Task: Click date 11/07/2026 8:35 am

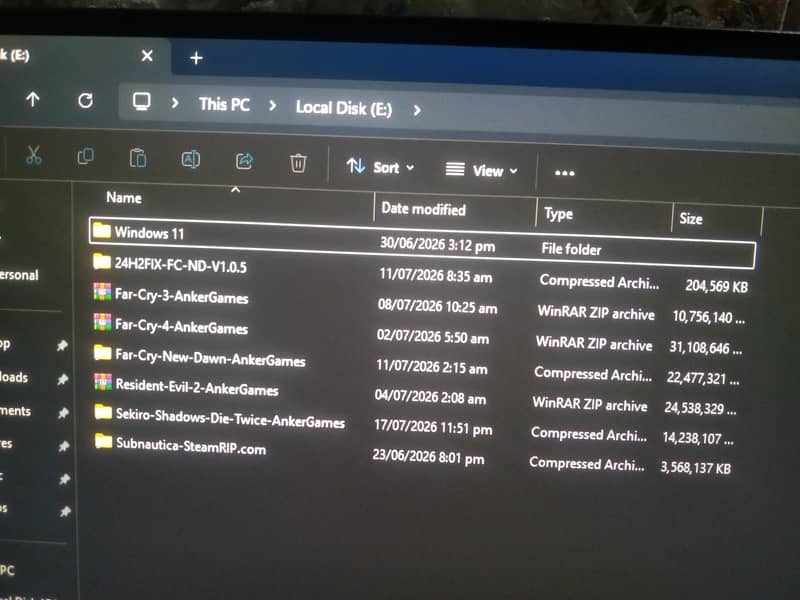Action: pyautogui.click(x=436, y=276)
